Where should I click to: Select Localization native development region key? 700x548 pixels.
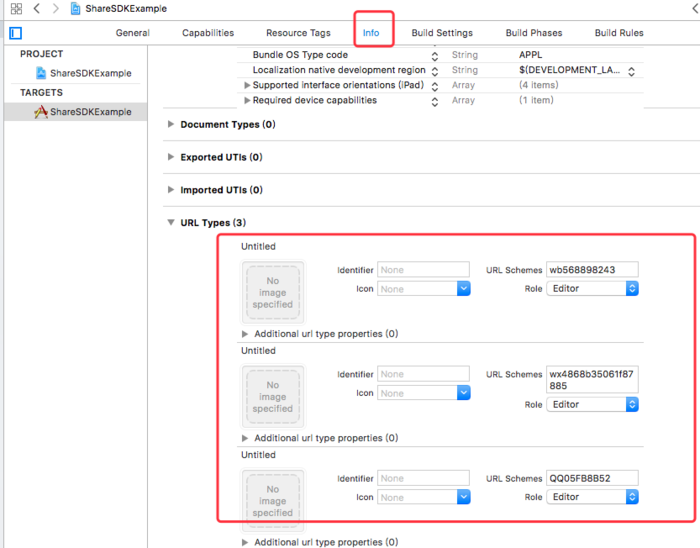pos(339,70)
